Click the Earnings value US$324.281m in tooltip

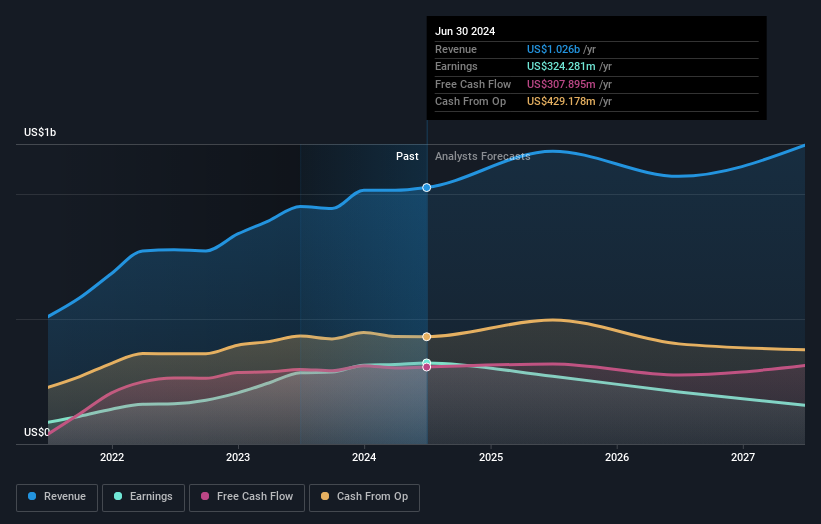click(x=561, y=66)
